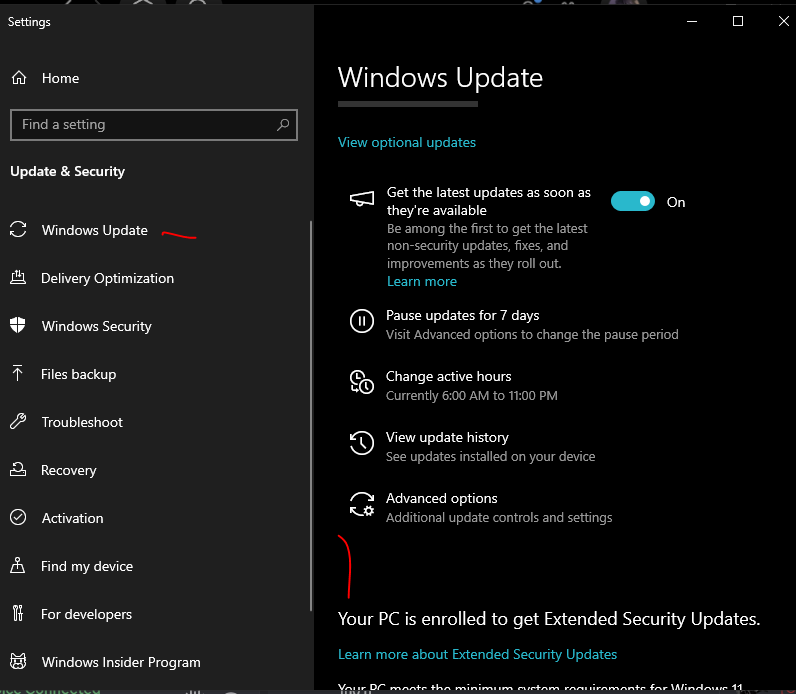Open View update history
Screen dimensions: 796x694
447,437
